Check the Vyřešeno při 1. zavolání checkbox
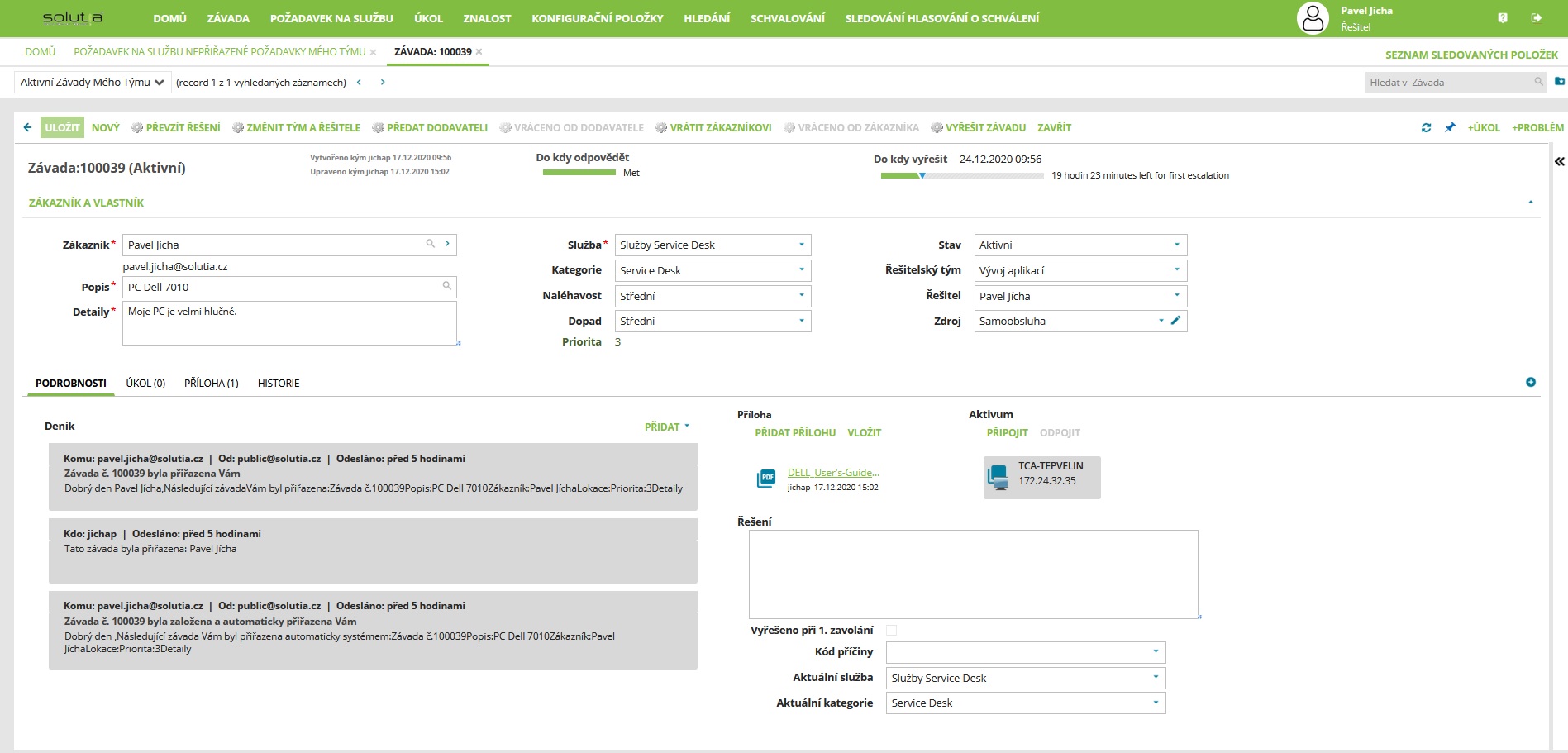This screenshot has height=753, width=1568. pyautogui.click(x=891, y=631)
